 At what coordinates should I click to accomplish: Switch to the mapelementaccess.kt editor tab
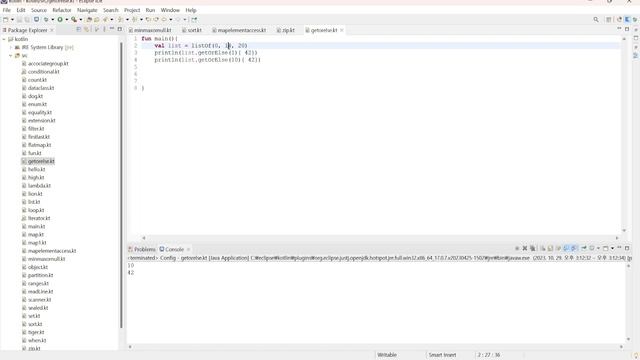[x=239, y=30]
